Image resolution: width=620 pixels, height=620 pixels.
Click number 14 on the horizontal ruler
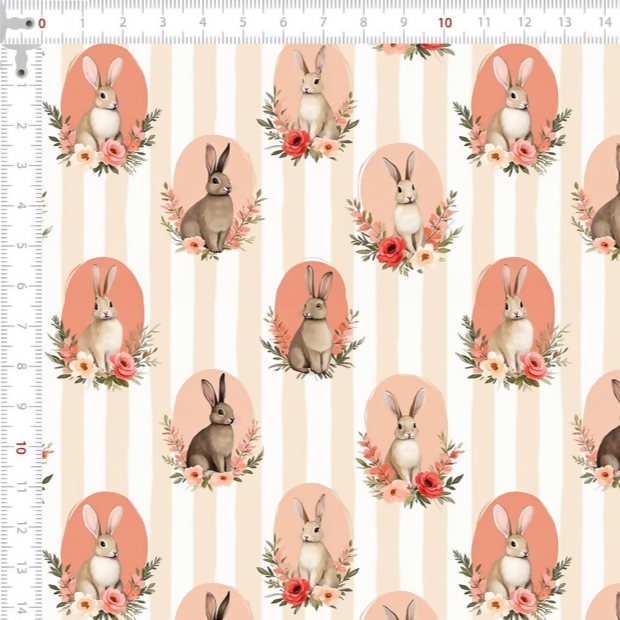coord(605,22)
